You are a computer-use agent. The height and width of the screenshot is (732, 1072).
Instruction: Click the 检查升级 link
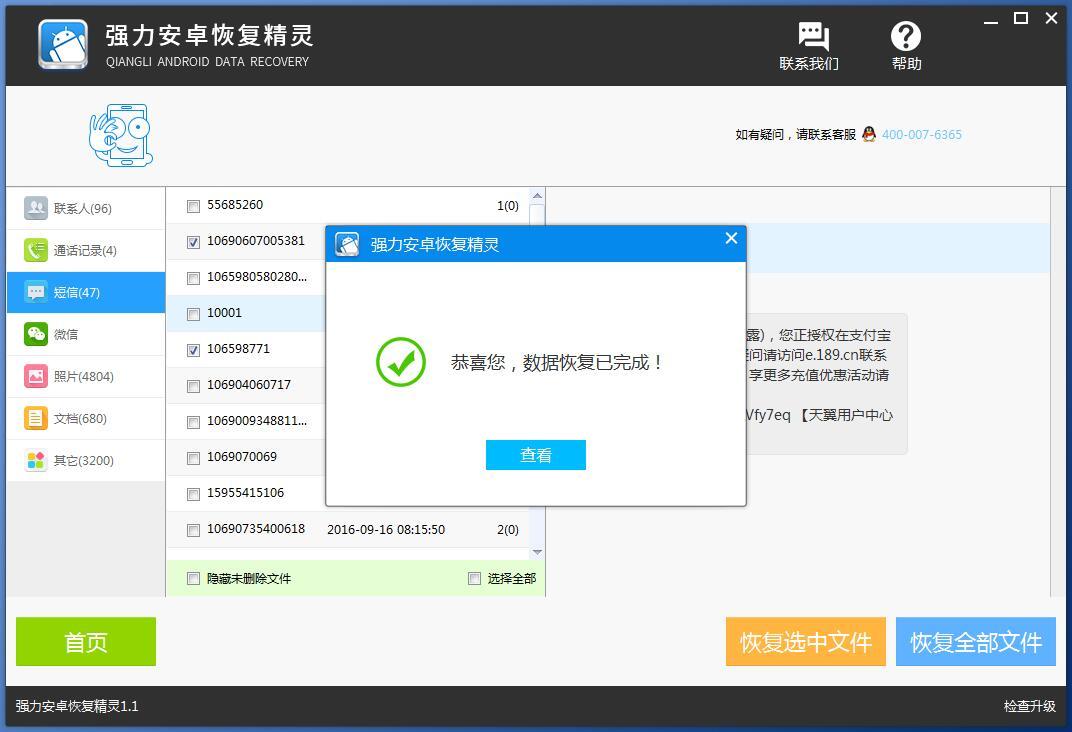(1030, 706)
